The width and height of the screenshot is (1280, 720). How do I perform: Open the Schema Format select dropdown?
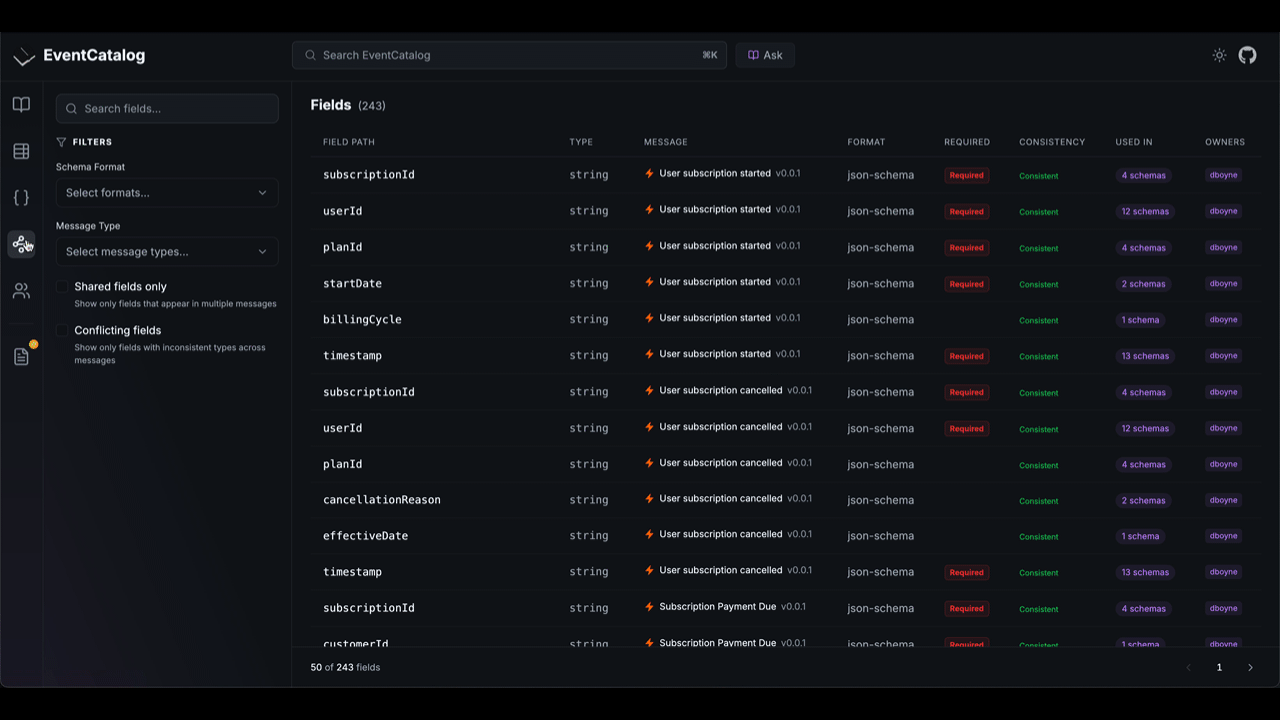click(167, 193)
